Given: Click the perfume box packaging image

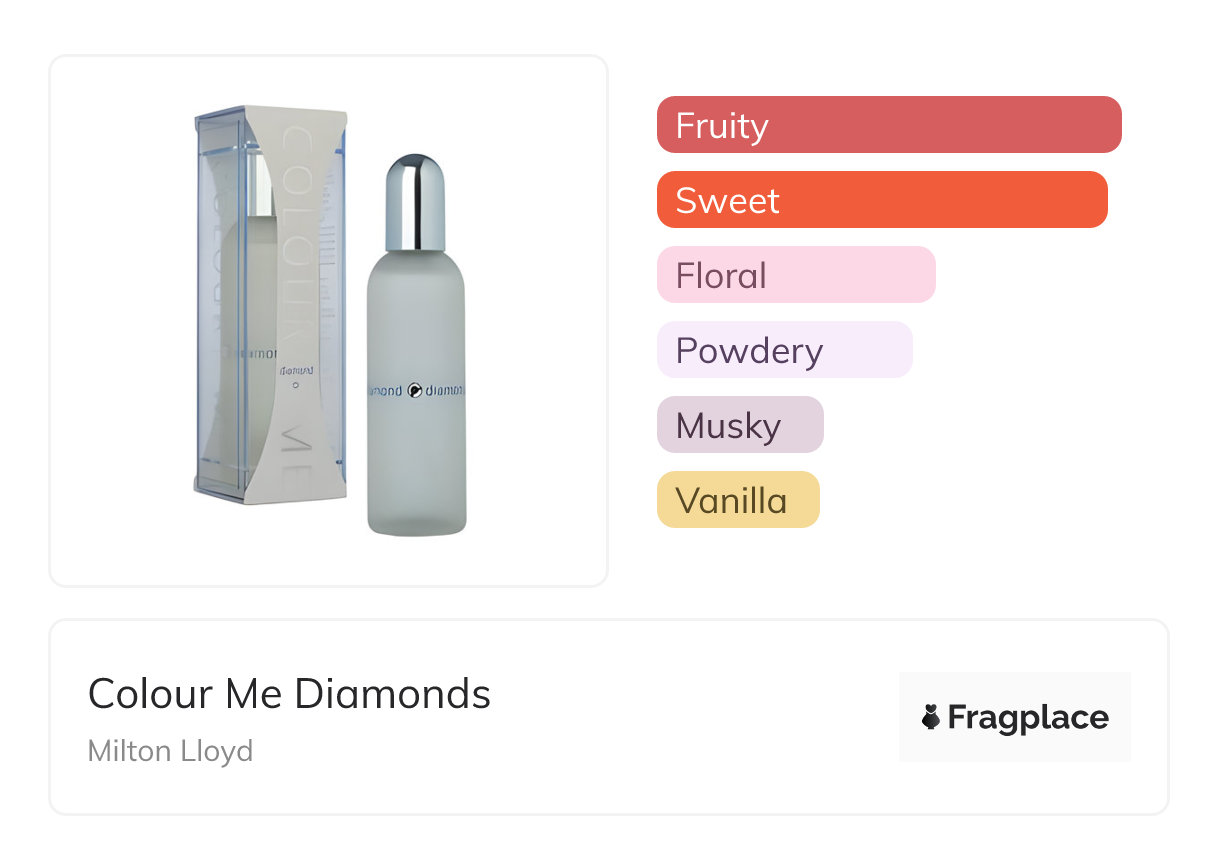Looking at the screenshot, I should click(x=270, y=300).
